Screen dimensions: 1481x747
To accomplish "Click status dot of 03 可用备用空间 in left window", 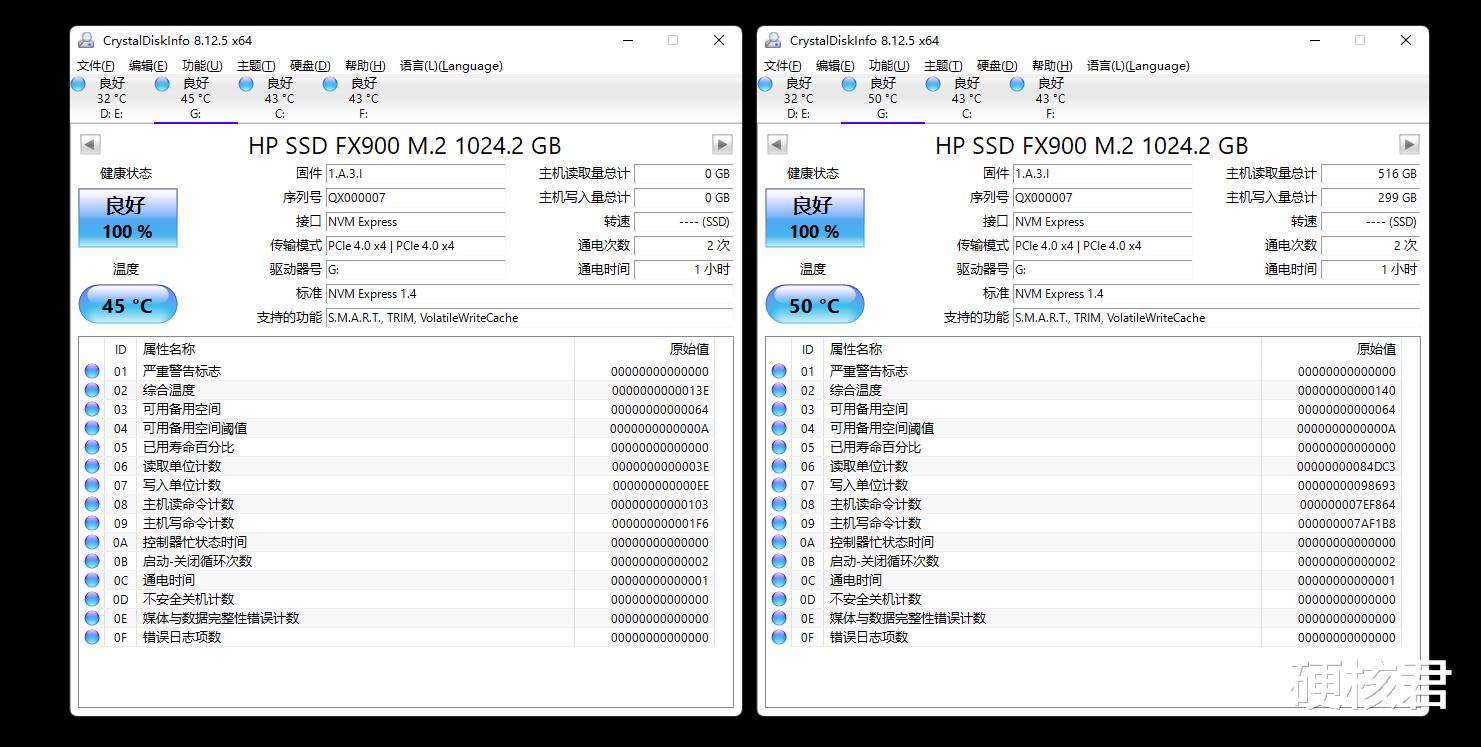I will coord(92,409).
